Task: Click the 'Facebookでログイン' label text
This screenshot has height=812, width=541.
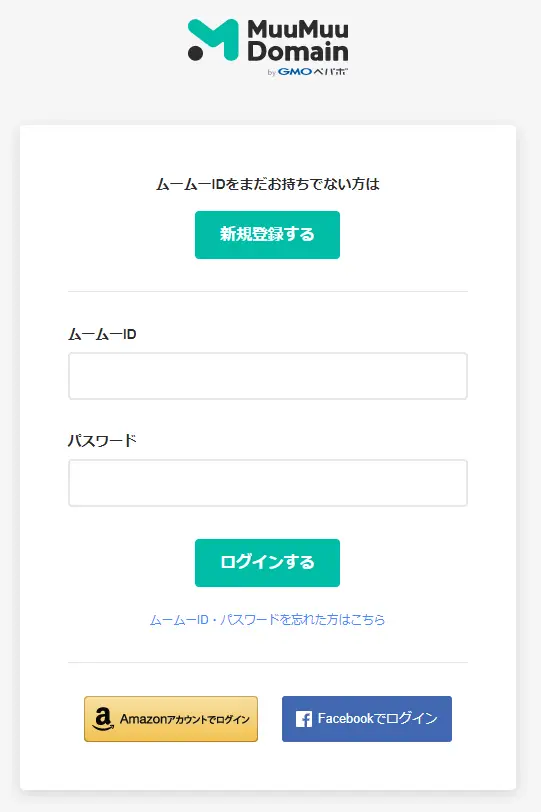Action: click(377, 719)
